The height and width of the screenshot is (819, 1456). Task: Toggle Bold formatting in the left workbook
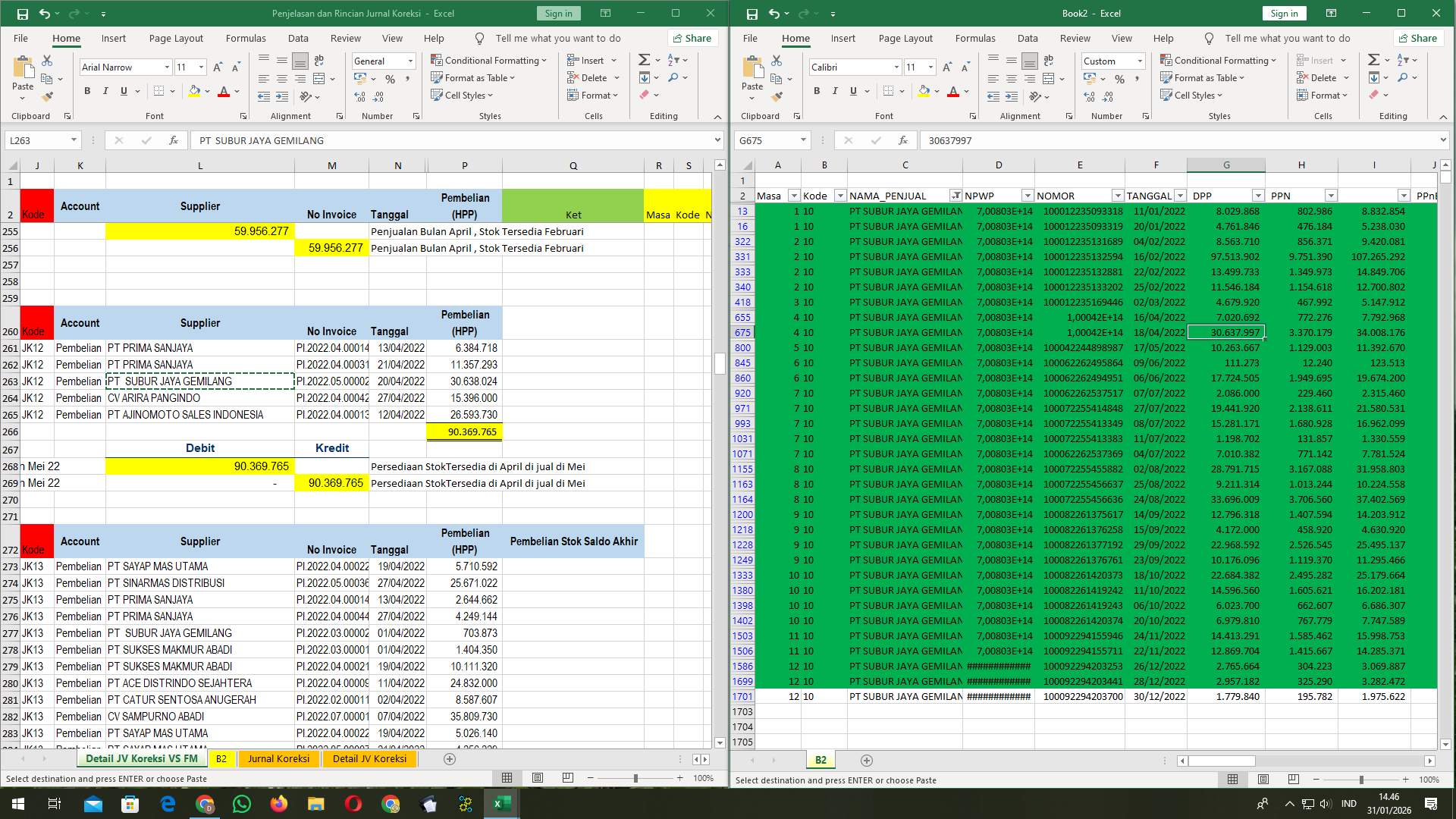coord(86,90)
